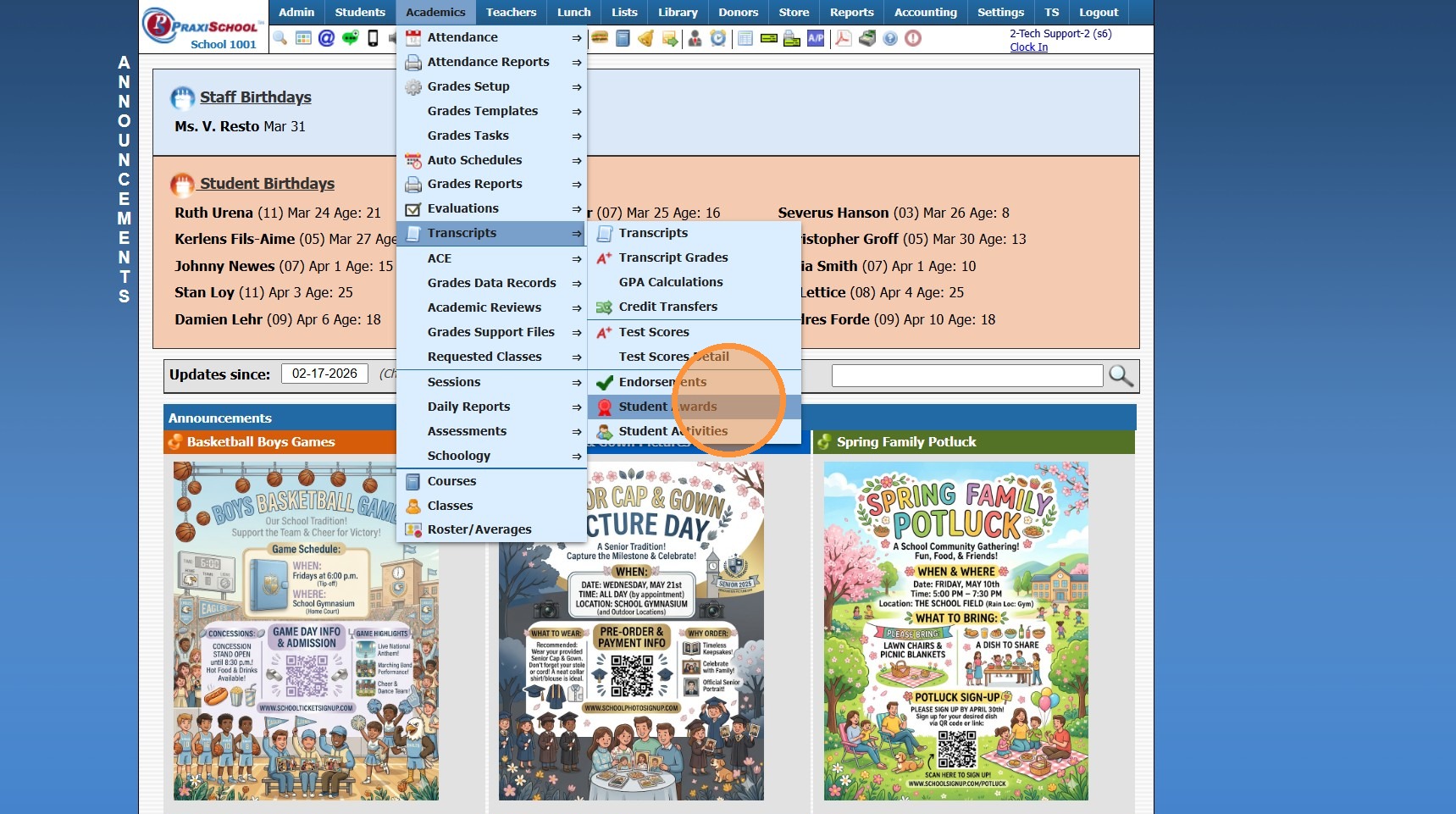Expand the Grades Templates submenu arrow
Viewport: 1456px width, 814px height.
pyautogui.click(x=576, y=112)
